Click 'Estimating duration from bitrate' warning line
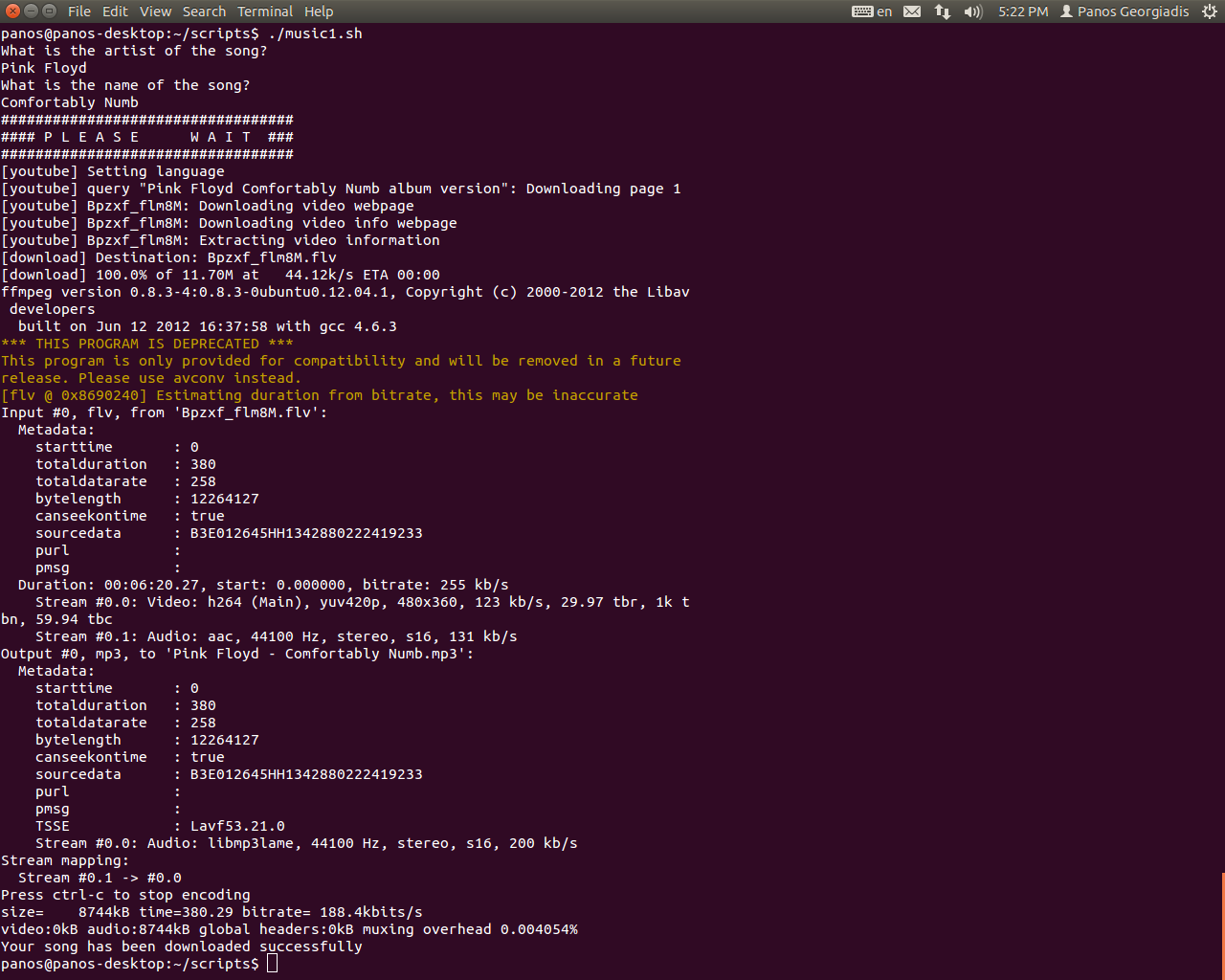This screenshot has height=980, width=1225. 320,395
